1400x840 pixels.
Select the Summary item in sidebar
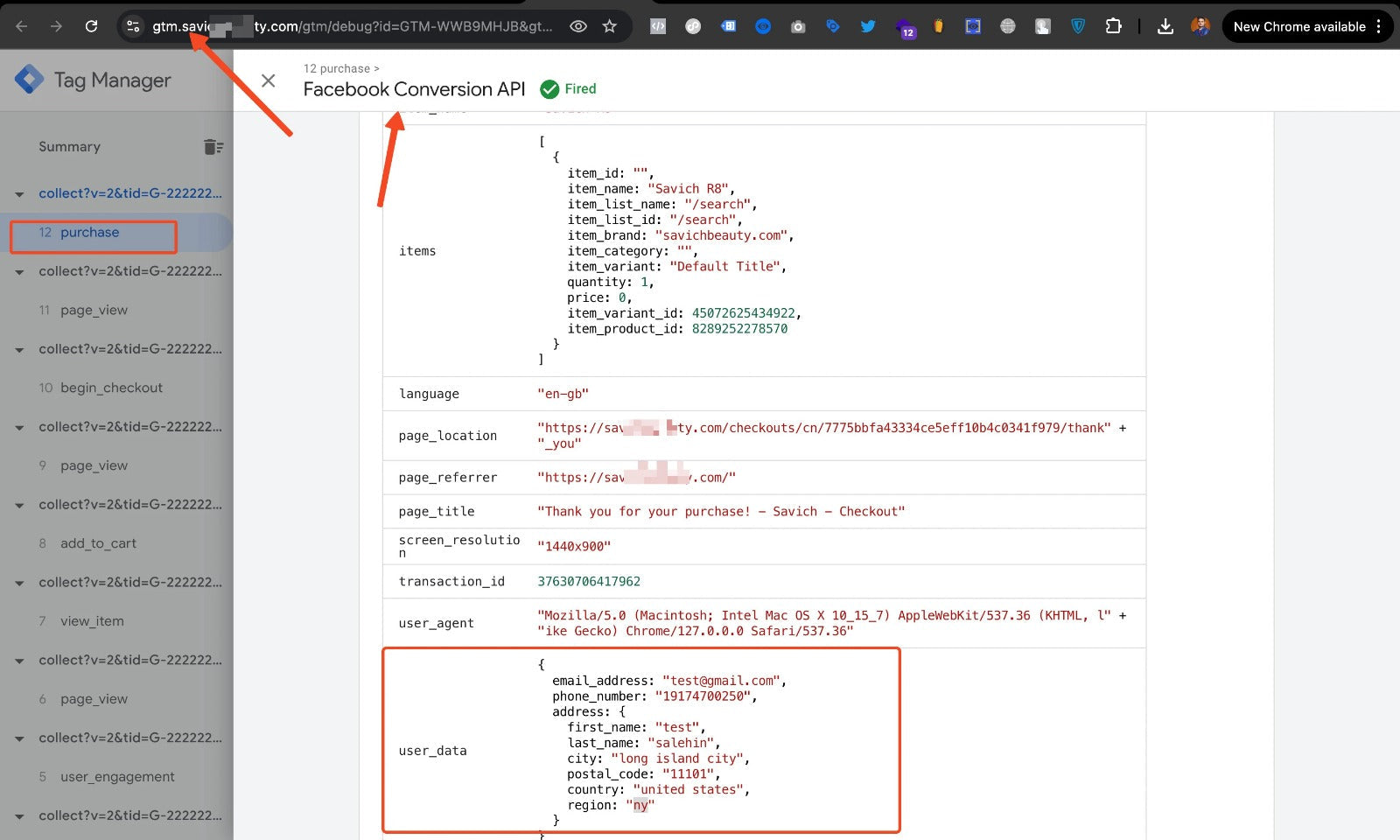click(69, 147)
